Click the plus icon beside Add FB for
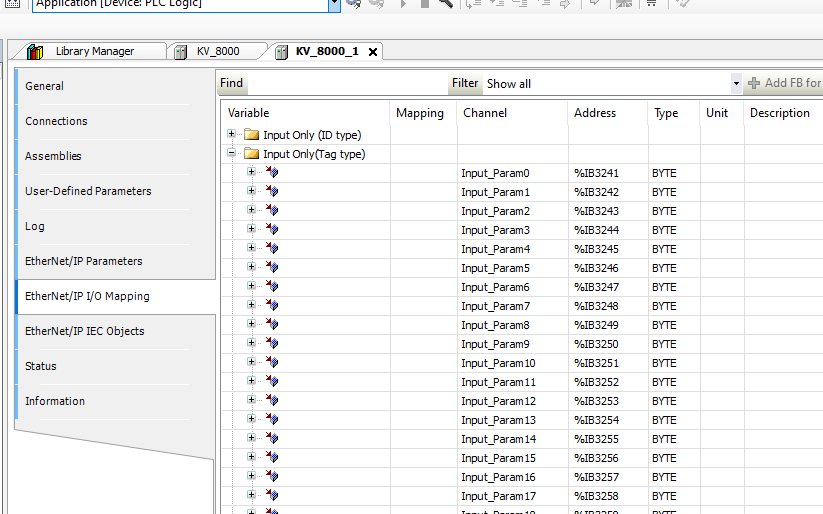The image size is (823, 514). (x=754, y=83)
